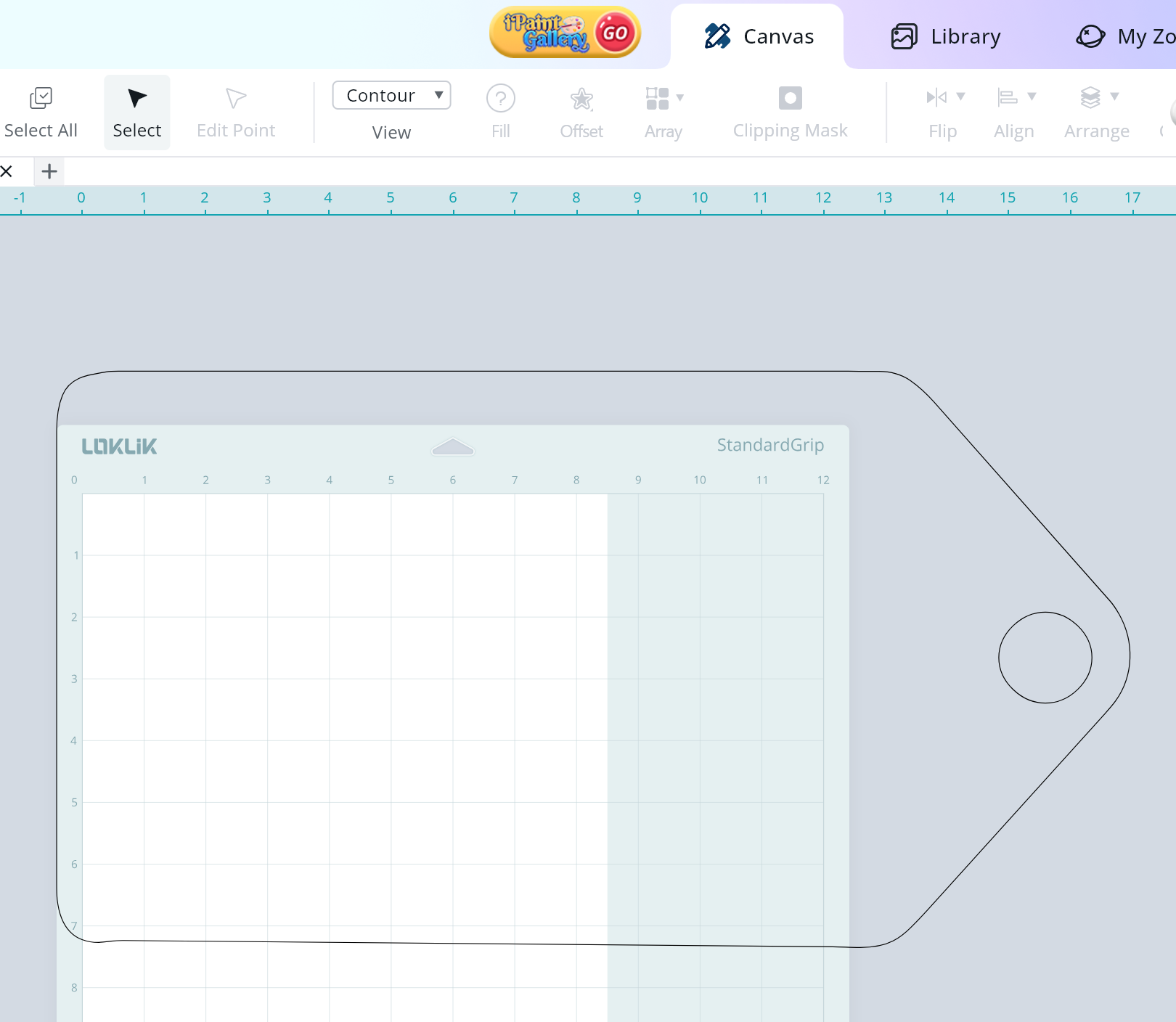Click the Align icon
1176x1022 pixels.
click(x=1008, y=97)
